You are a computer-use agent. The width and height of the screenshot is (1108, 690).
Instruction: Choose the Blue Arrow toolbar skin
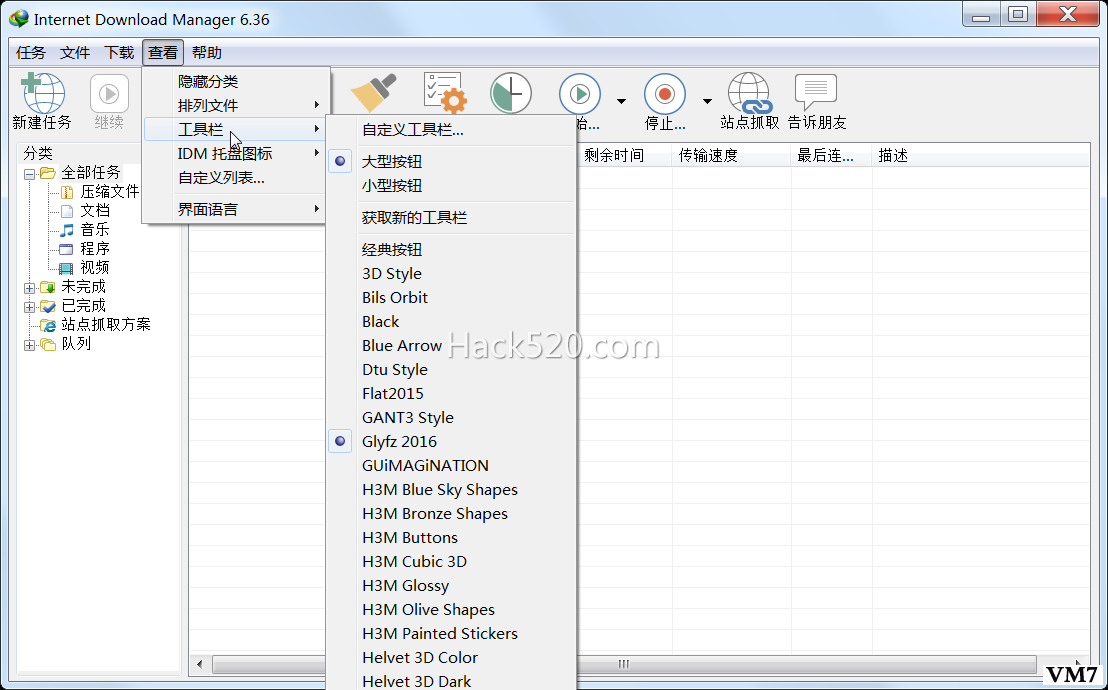pos(401,346)
